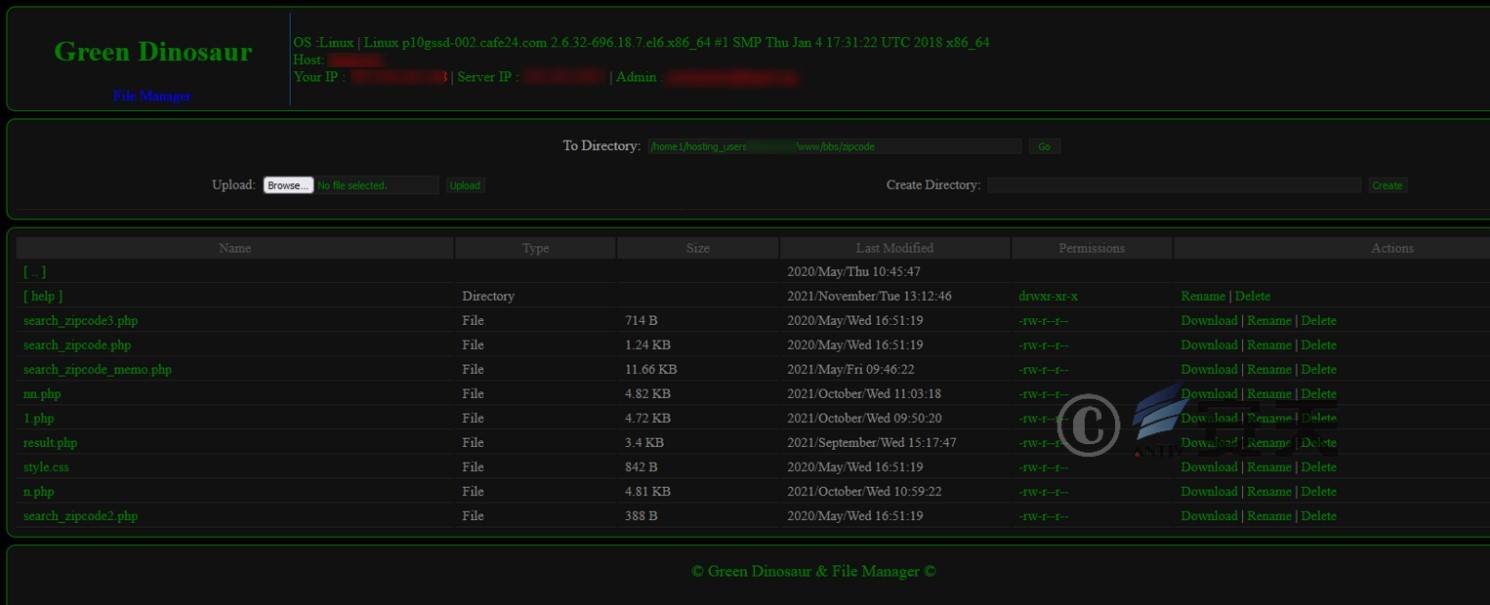Open search_zipcode_memo.php file
Screen dimensions: 1490x605
[97, 369]
